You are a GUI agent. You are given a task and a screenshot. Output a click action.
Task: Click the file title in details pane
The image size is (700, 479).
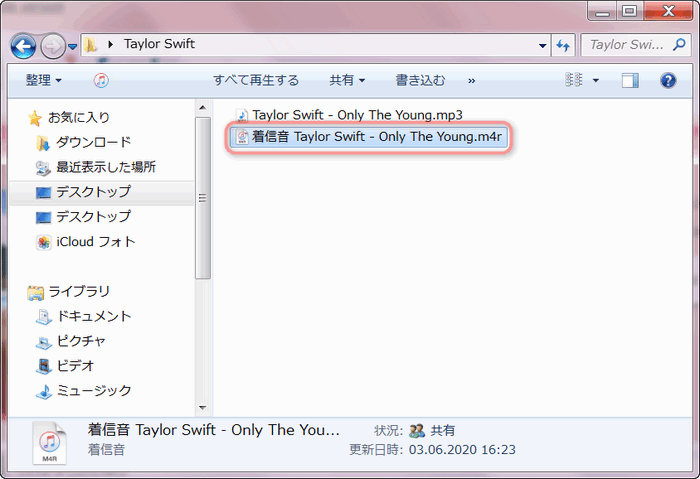pyautogui.click(x=213, y=430)
